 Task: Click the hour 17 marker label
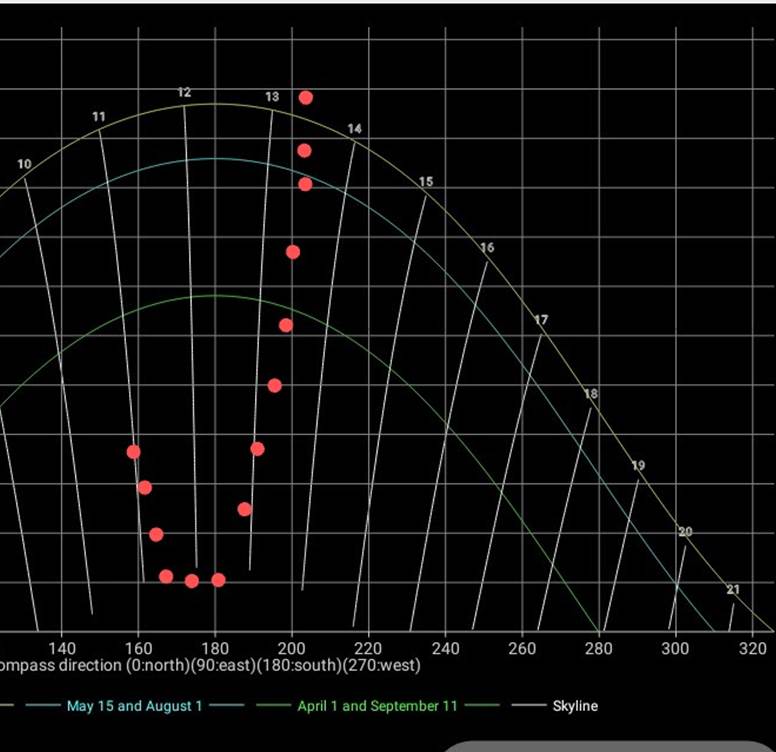pos(541,320)
